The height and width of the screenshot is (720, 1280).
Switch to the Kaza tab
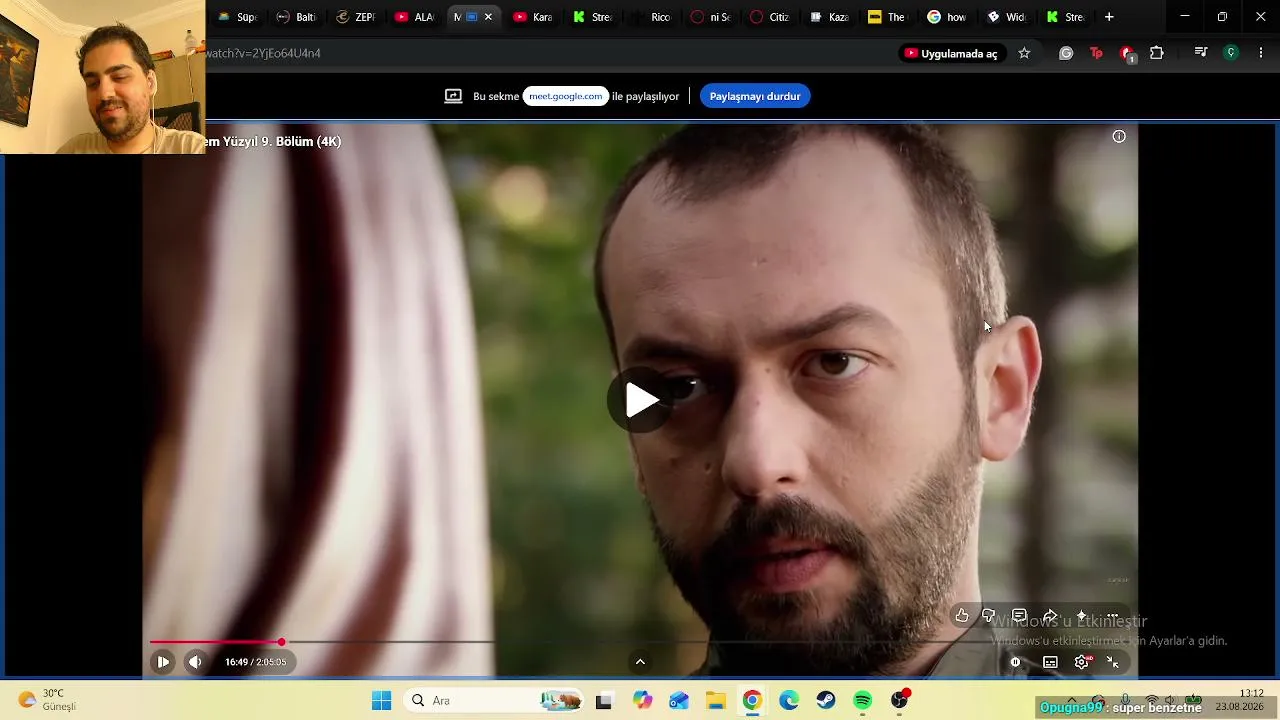click(x=830, y=17)
